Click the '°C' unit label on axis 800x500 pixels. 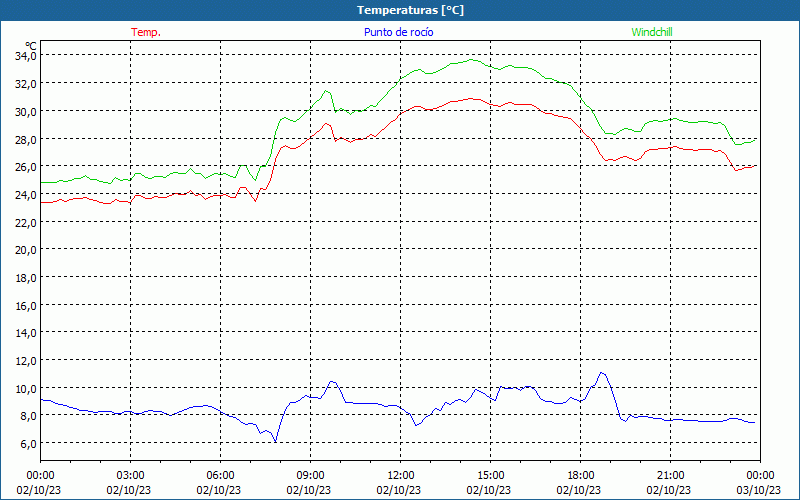click(x=31, y=46)
